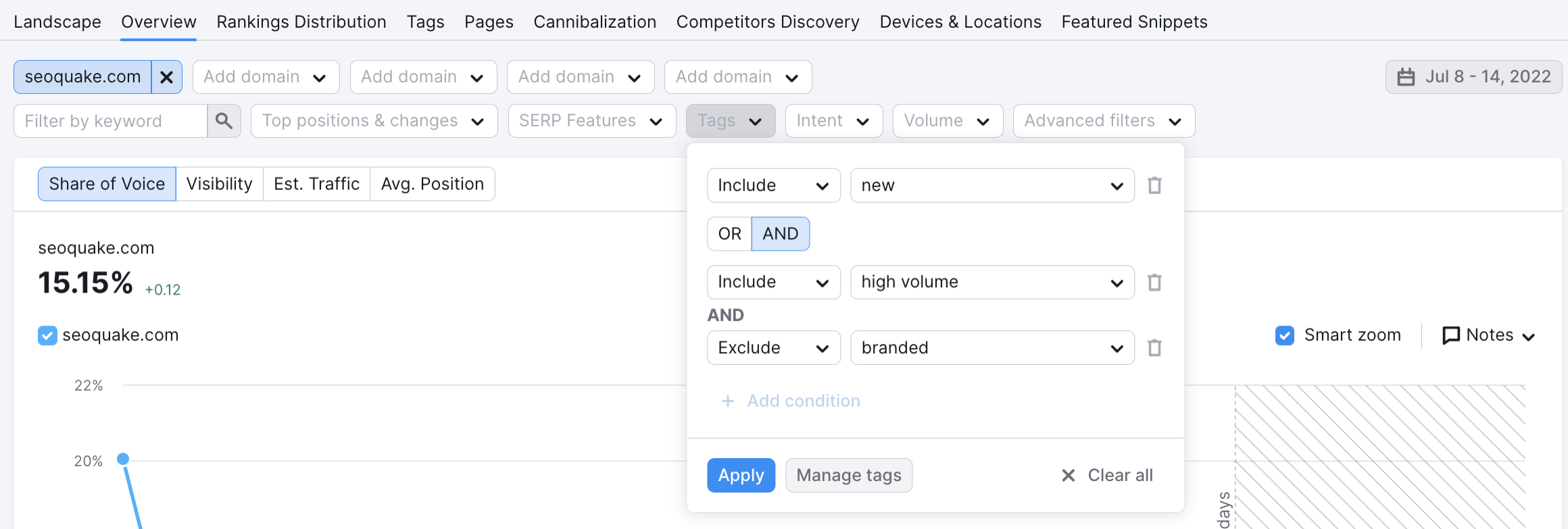1568x529 pixels.
Task: Open the Exclude condition dropdown
Action: (x=774, y=347)
